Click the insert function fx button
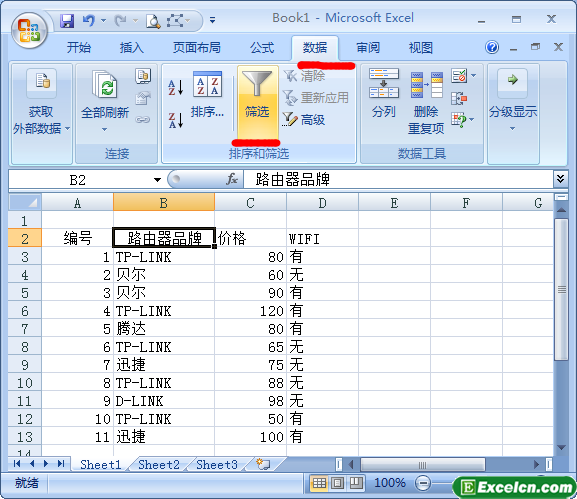 click(x=232, y=179)
